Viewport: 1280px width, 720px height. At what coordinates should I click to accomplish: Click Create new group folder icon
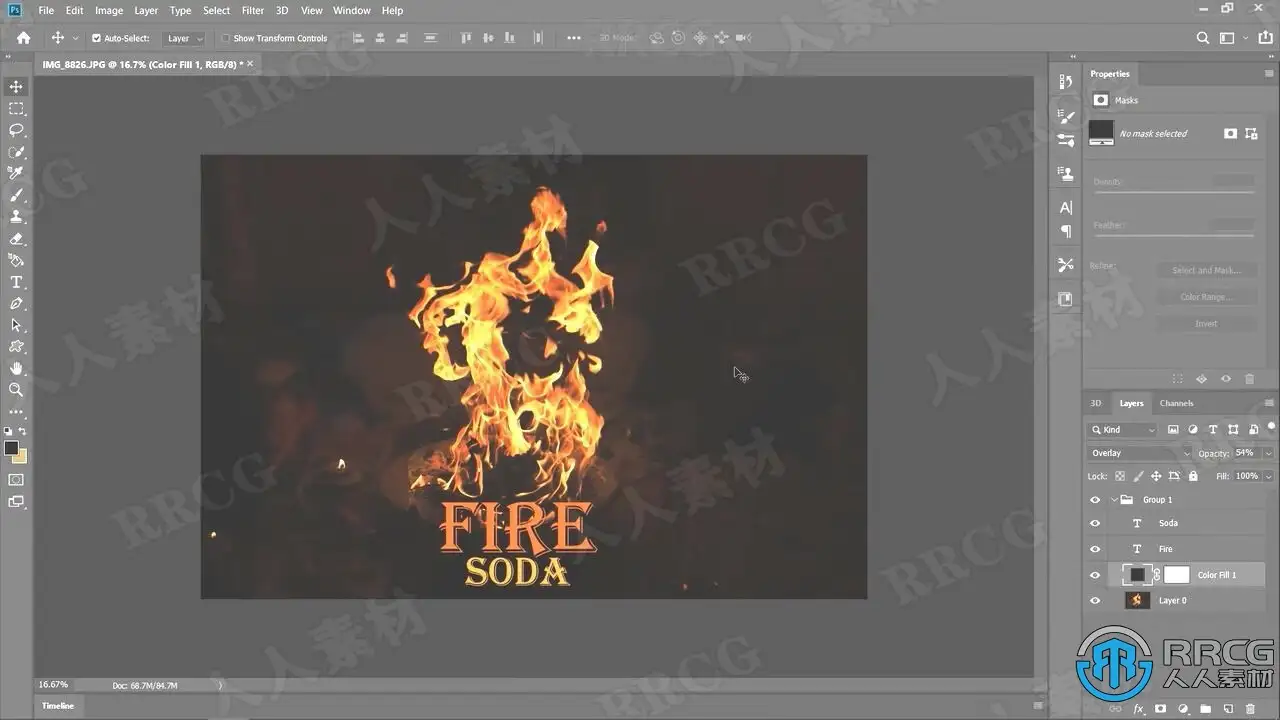click(1206, 709)
